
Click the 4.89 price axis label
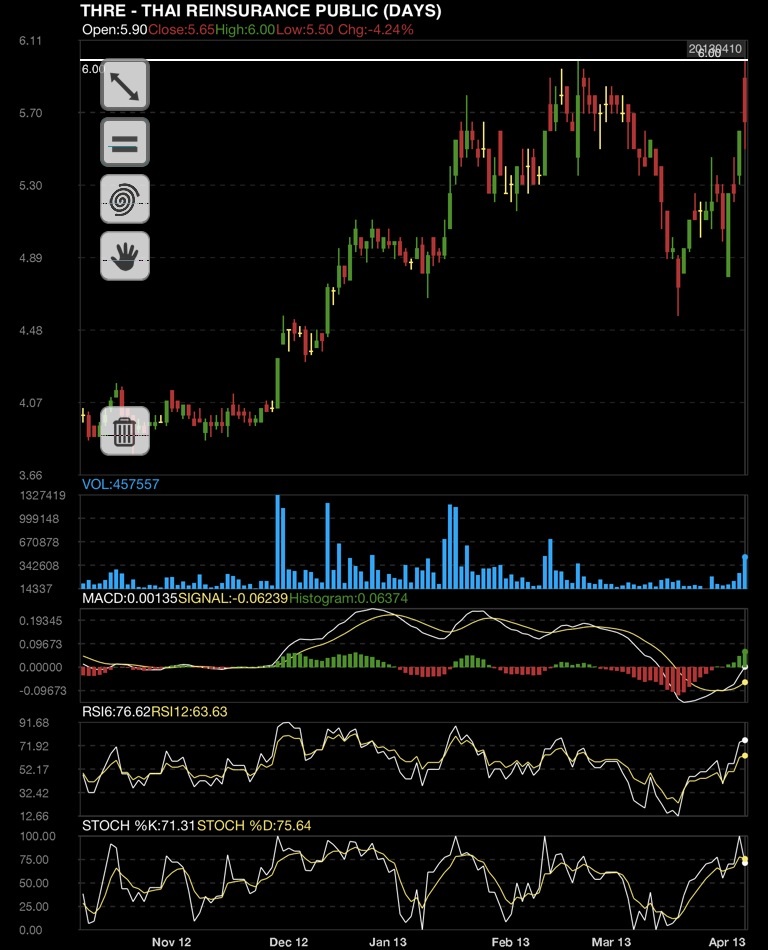[x=30, y=258]
